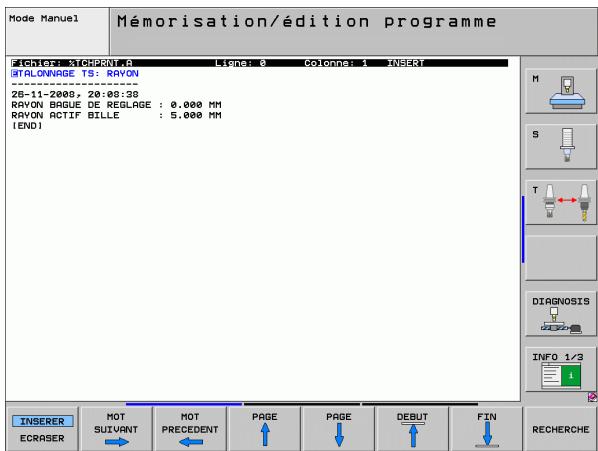The image size is (598, 451).
Task: Select the S spindle softkey icon
Action: (x=561, y=146)
